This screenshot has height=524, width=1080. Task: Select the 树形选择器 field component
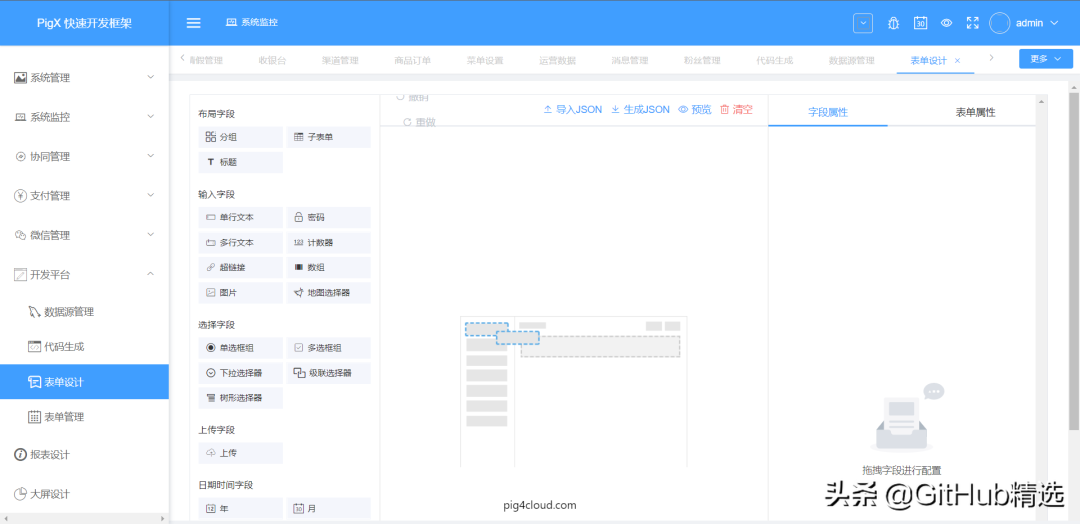(x=240, y=398)
